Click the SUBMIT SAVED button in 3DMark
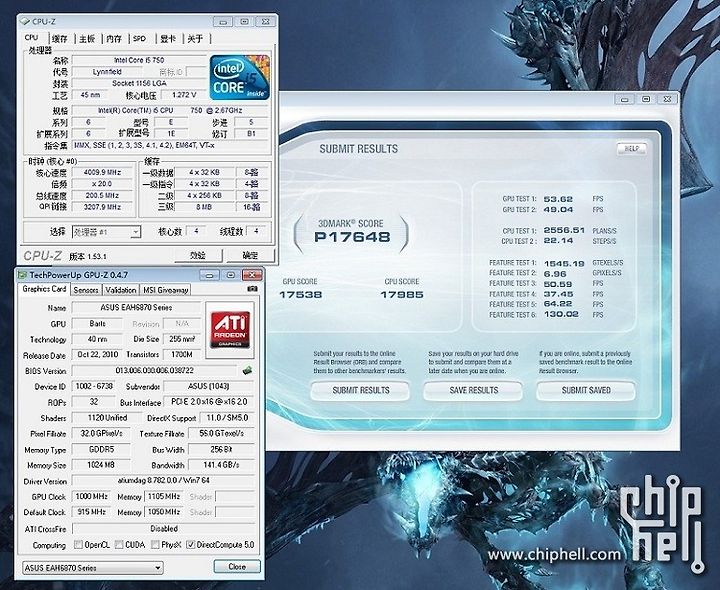The width and height of the screenshot is (720, 590). [586, 390]
